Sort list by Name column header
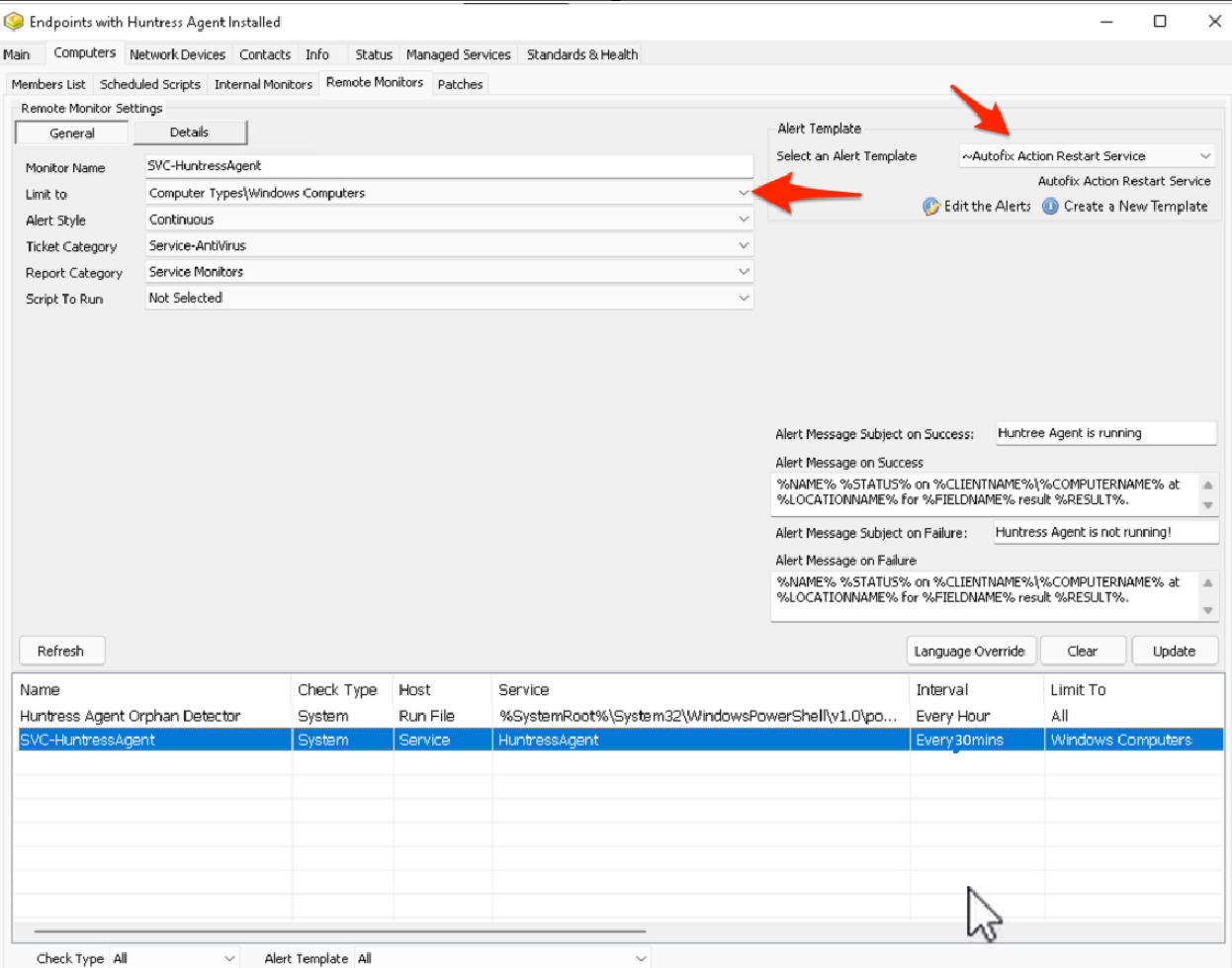 pos(153,690)
